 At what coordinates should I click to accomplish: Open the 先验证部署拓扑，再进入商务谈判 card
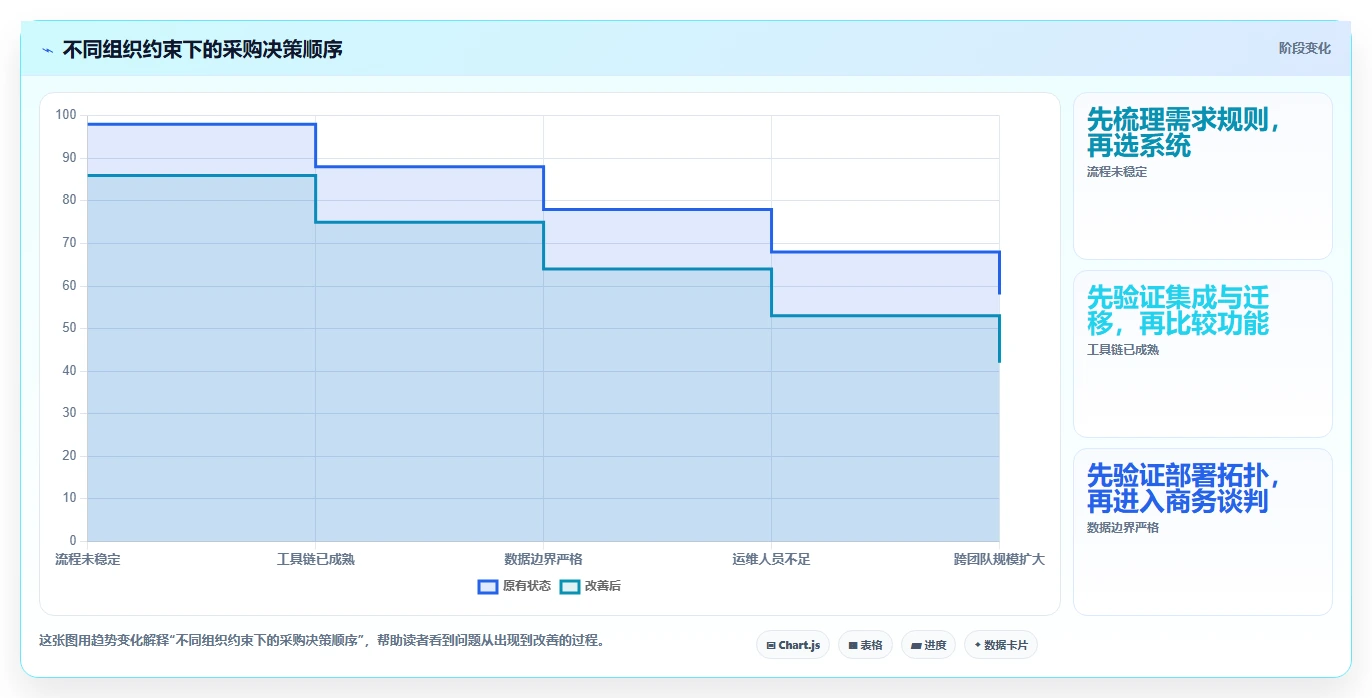pos(1203,532)
